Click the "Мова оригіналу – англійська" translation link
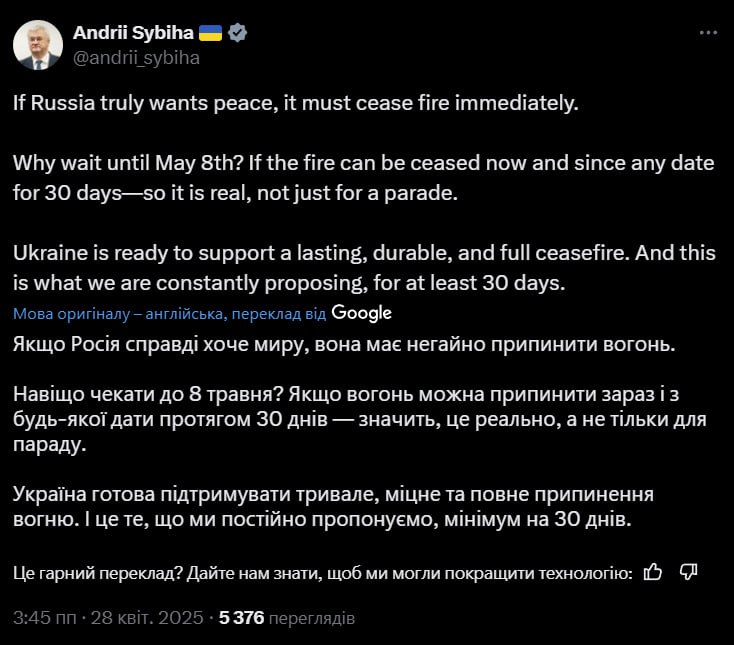 (x=120, y=314)
